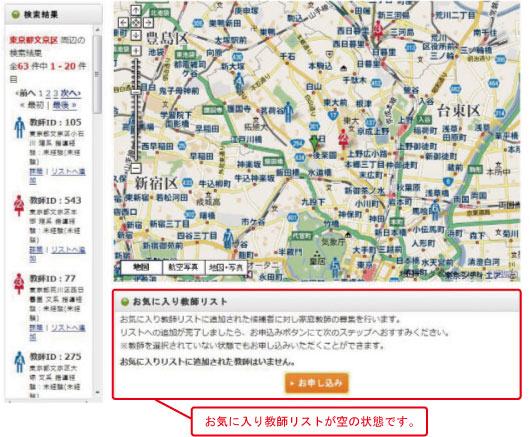Open 詳細 link for teacher ID 543
Viewport: 531px width, 437px height.
tap(36, 250)
